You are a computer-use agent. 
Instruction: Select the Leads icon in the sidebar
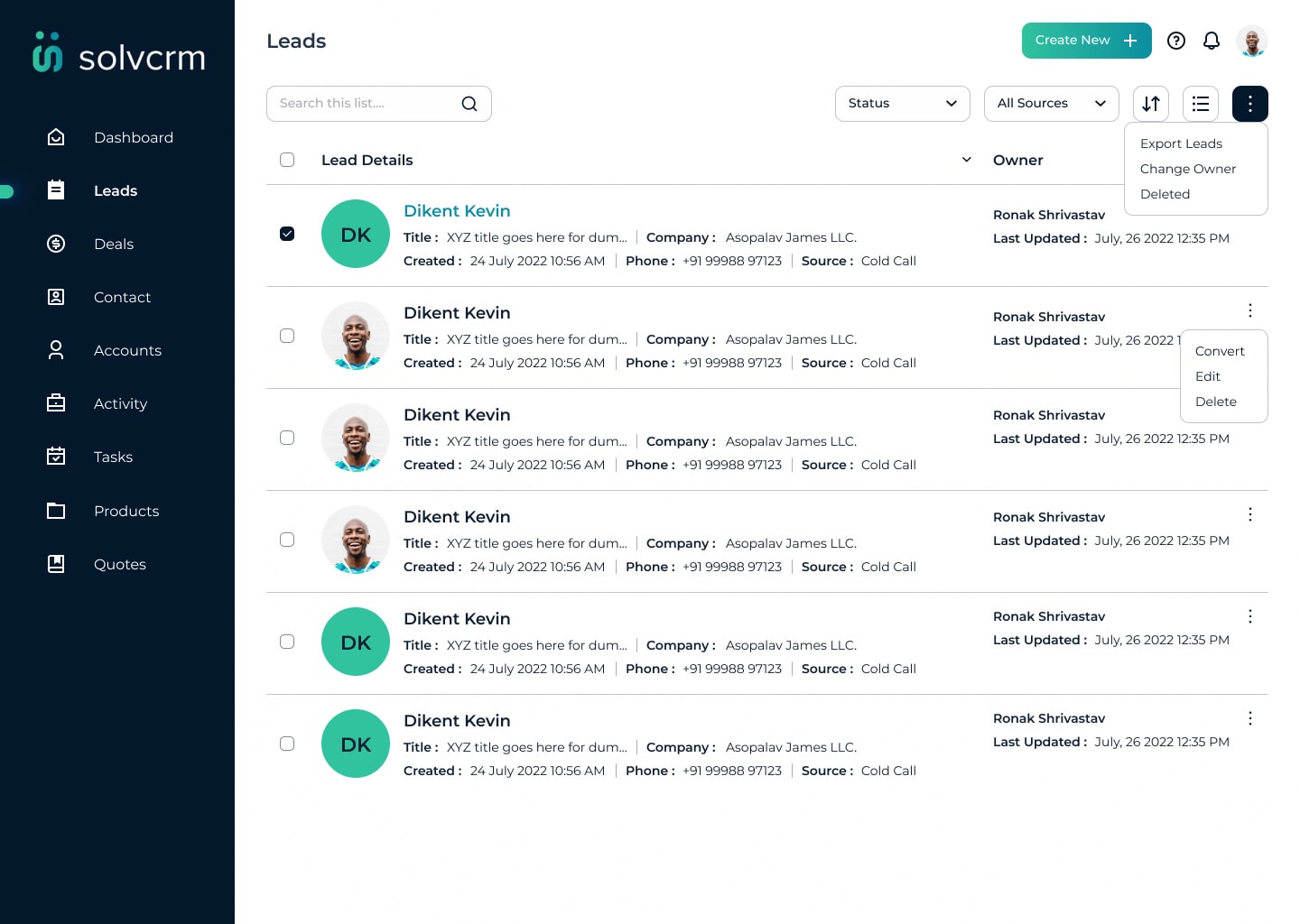56,190
